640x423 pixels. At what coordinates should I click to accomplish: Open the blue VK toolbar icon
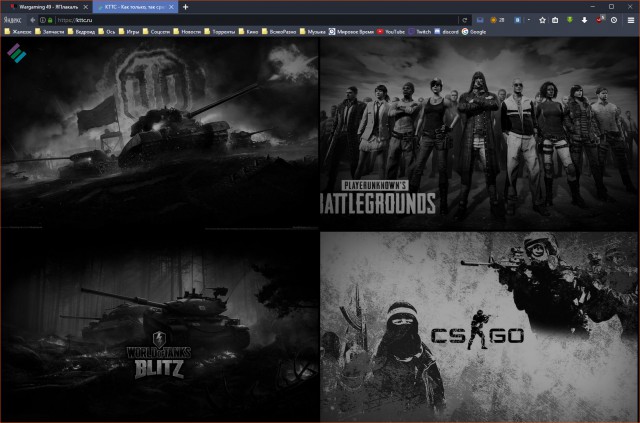pos(517,20)
